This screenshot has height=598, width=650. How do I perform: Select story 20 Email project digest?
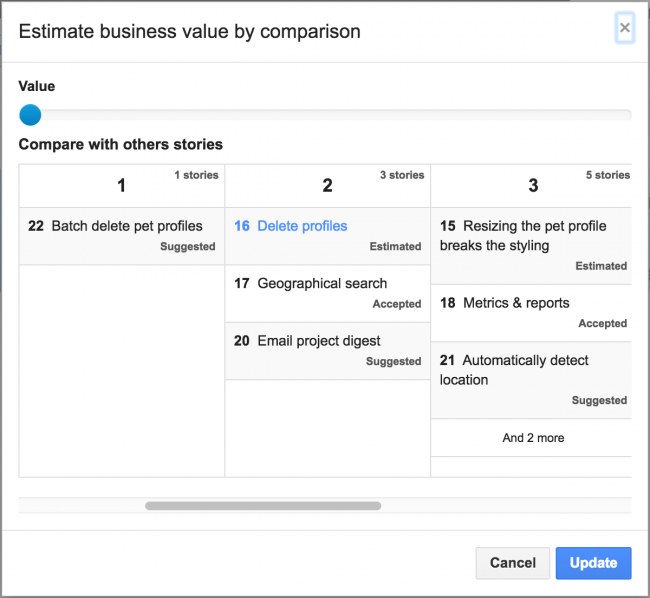[x=327, y=351]
